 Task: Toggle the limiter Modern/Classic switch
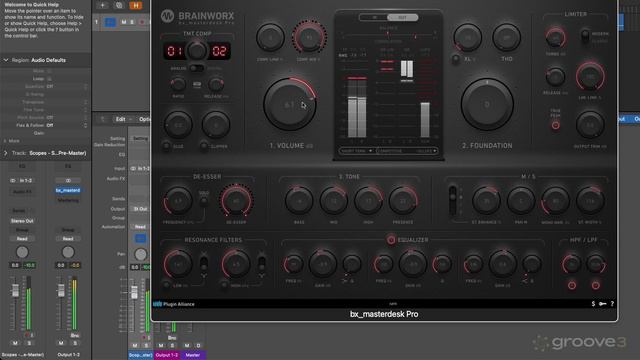585,37
